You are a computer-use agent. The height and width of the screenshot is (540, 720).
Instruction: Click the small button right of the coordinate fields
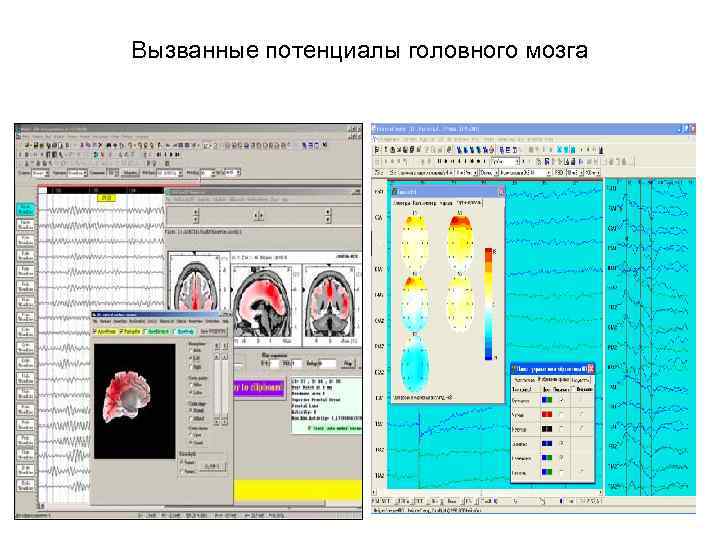348,364
